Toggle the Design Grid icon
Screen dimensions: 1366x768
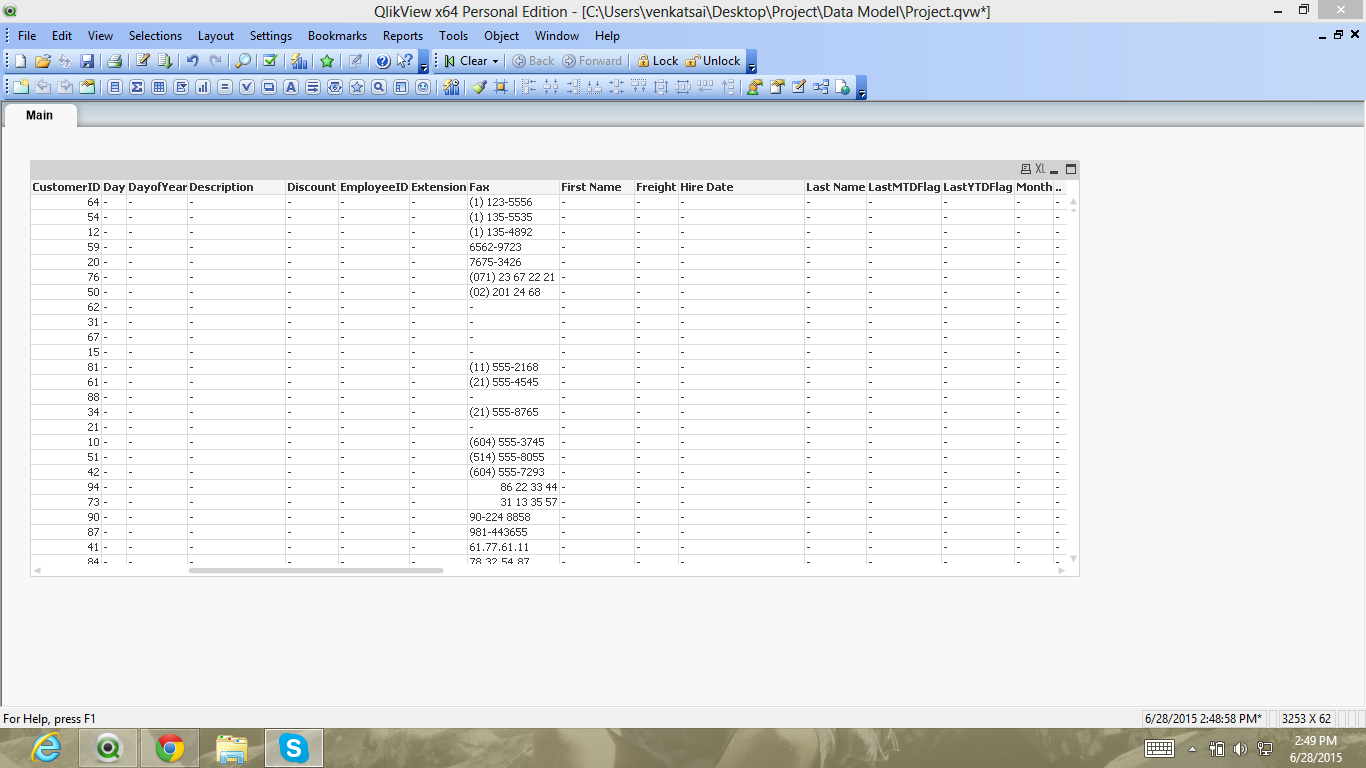pyautogui.click(x=501, y=87)
